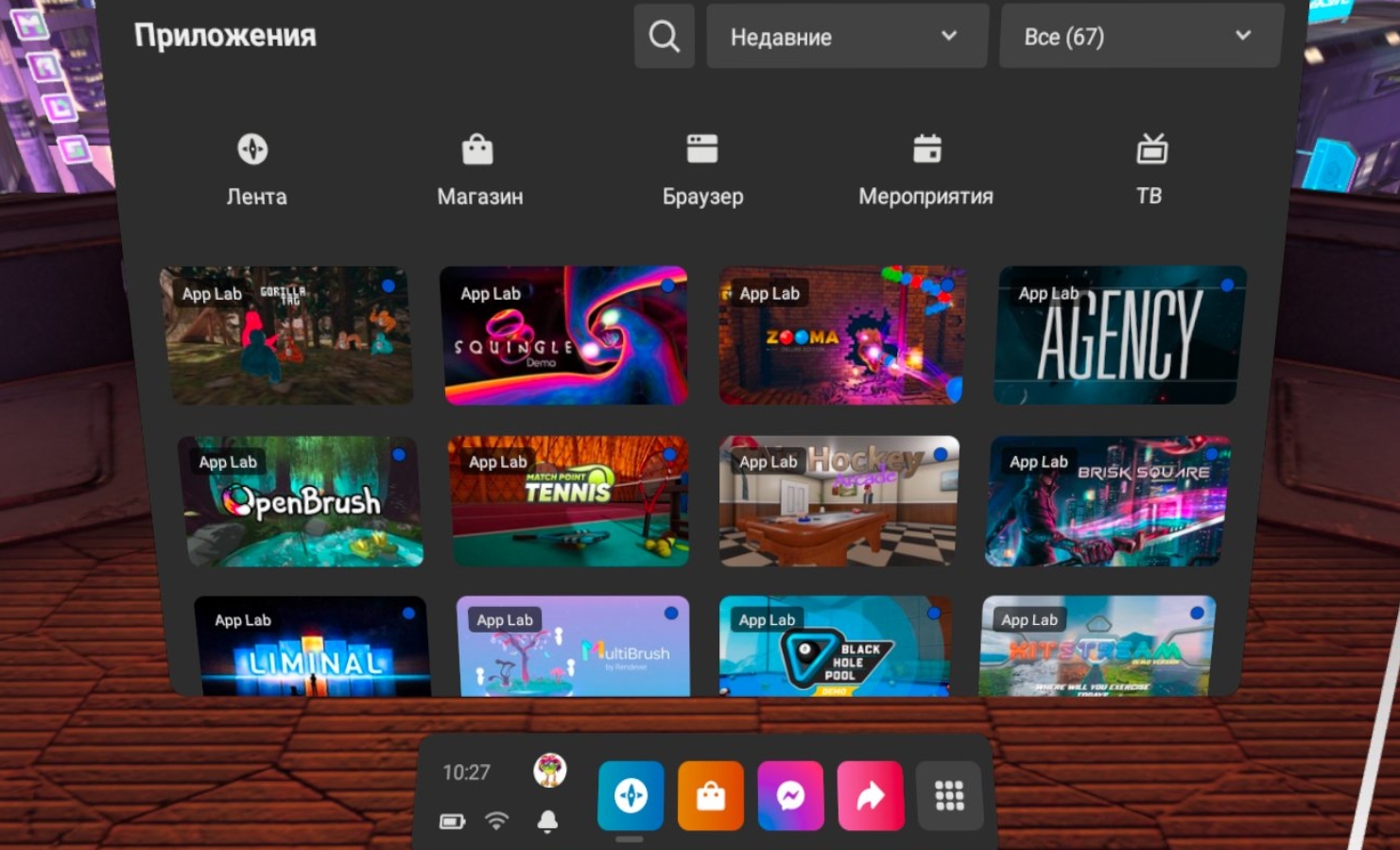Launch the Браузер shortcut
The width and height of the screenshot is (1400, 850).
[x=702, y=170]
